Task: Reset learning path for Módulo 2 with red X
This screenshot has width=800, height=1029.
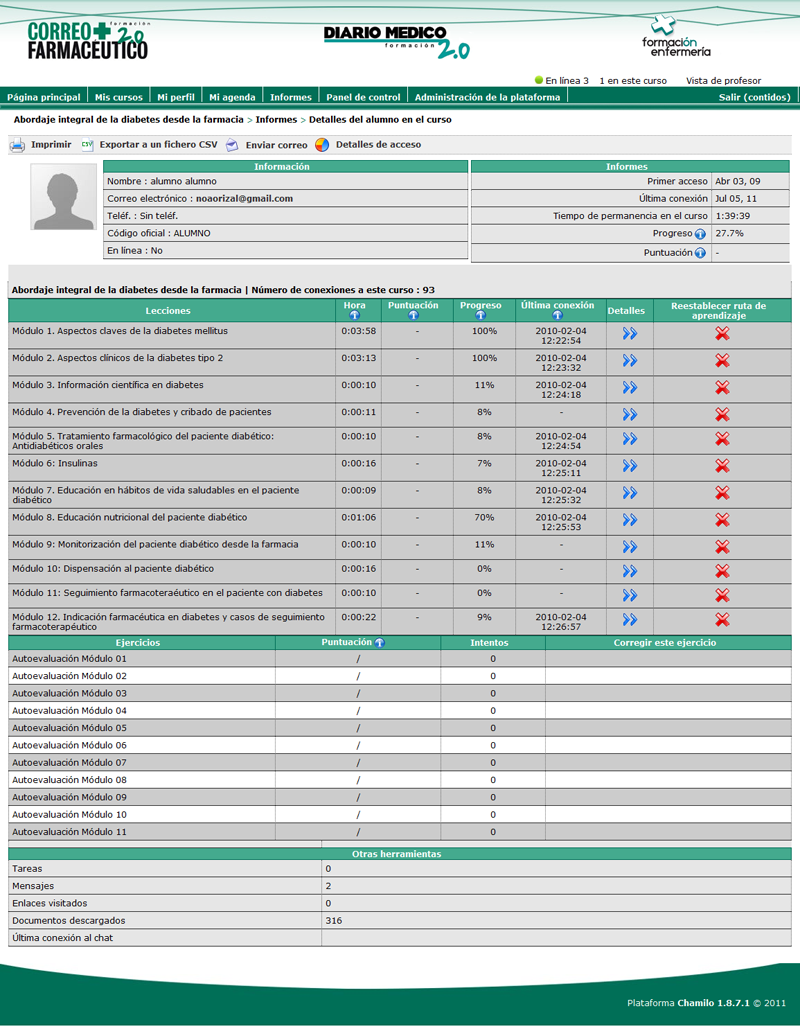Action: 722,361
